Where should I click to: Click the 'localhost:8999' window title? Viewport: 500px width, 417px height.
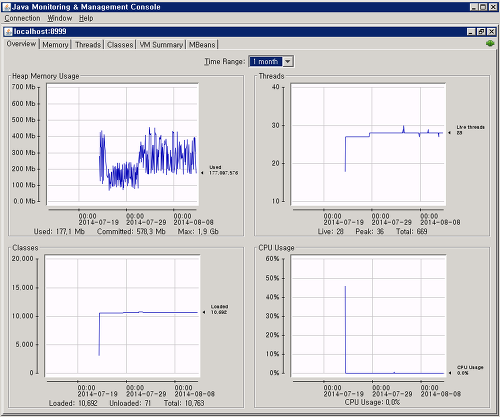(40, 31)
